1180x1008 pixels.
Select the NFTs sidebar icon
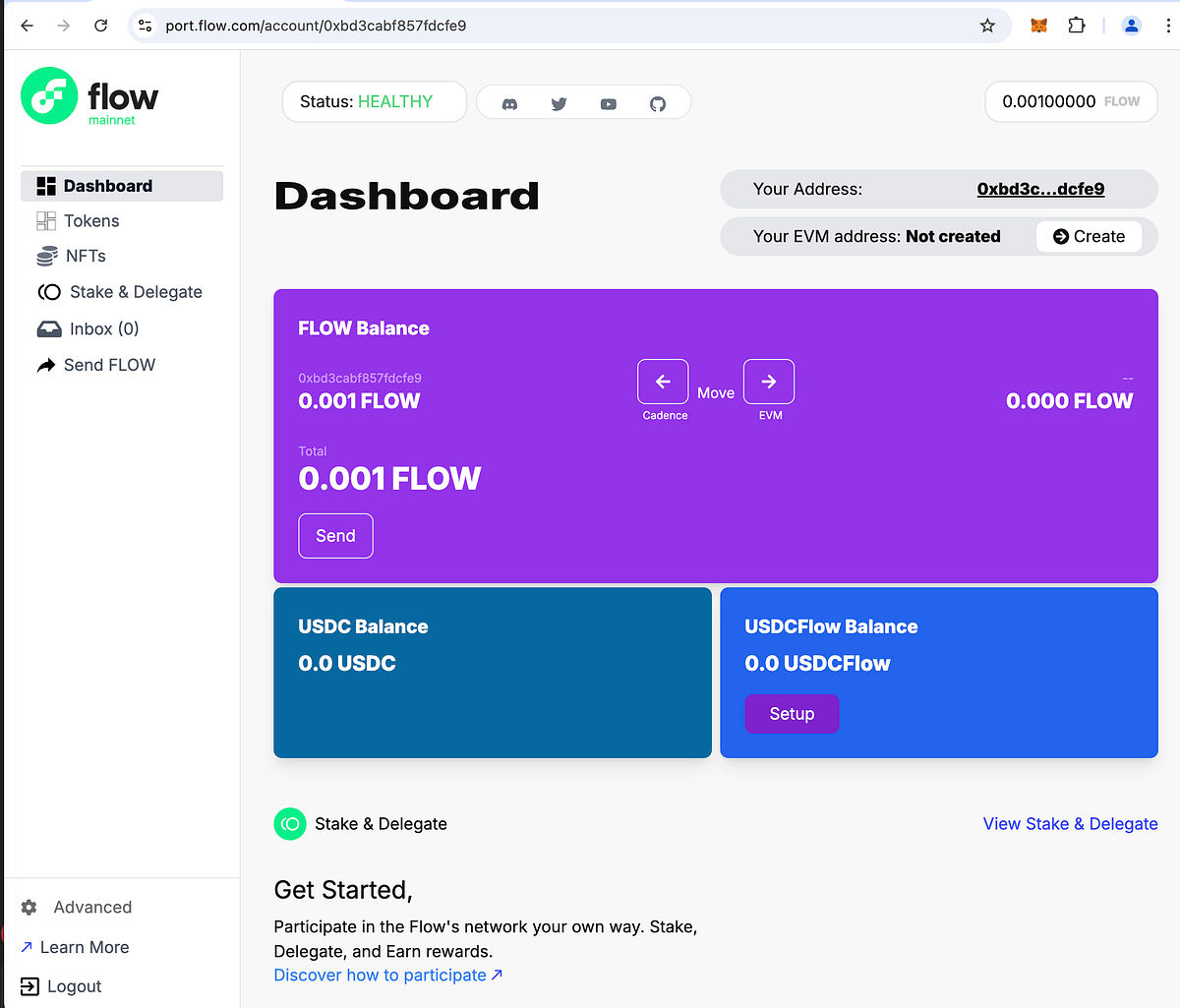pos(45,256)
